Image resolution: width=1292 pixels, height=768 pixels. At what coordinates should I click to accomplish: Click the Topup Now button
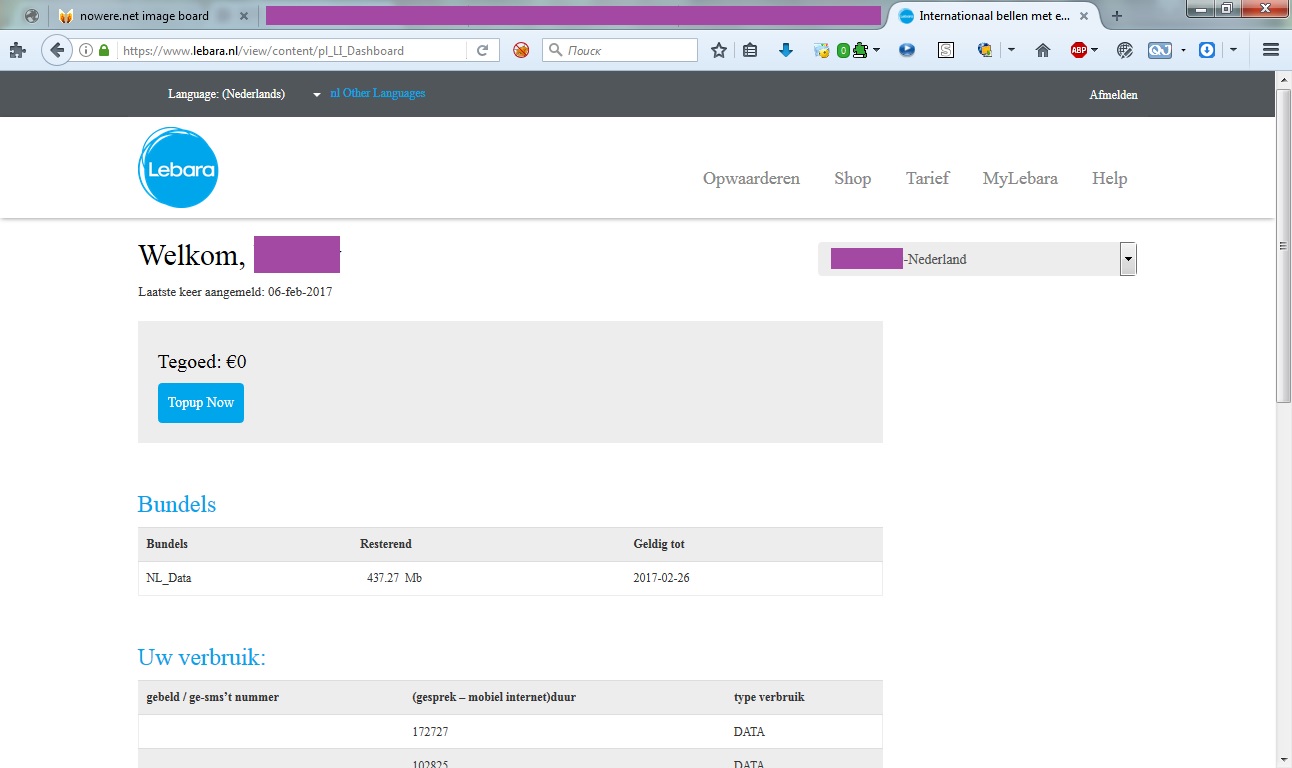coord(201,403)
